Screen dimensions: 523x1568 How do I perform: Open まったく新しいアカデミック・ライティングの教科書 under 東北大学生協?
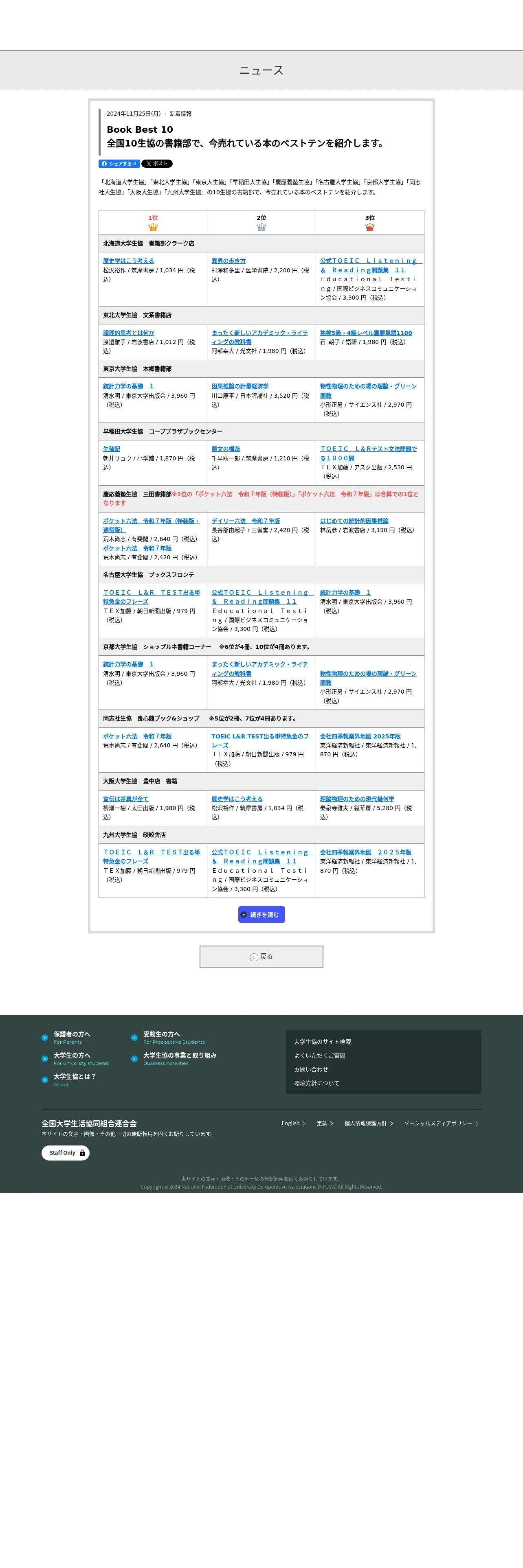[259, 337]
